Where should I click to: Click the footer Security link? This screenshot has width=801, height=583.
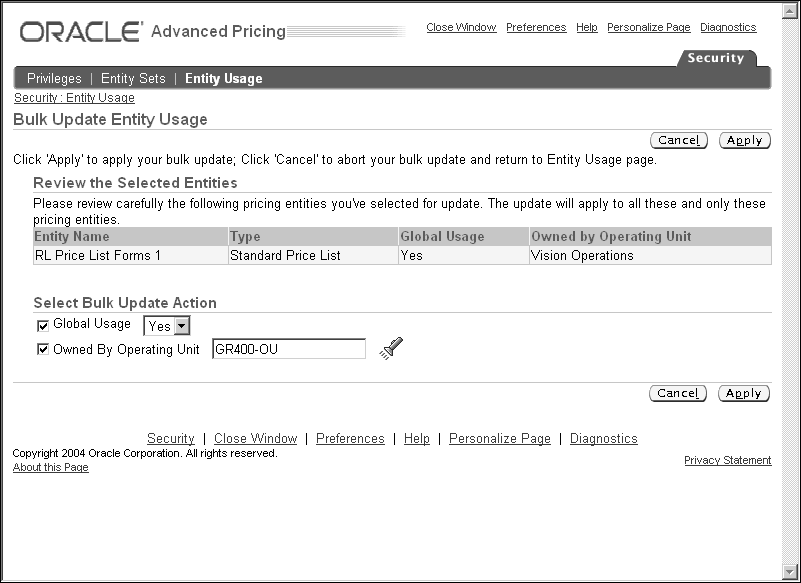(171, 438)
